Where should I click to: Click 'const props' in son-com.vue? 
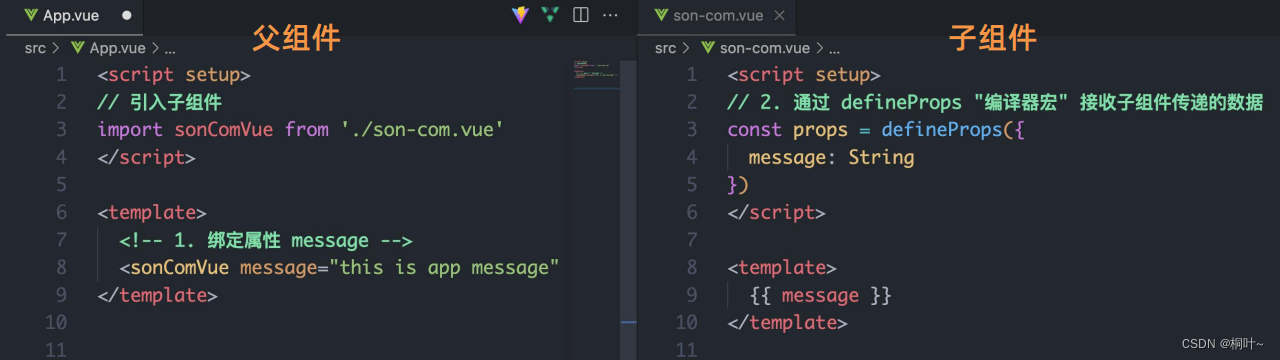tap(788, 129)
